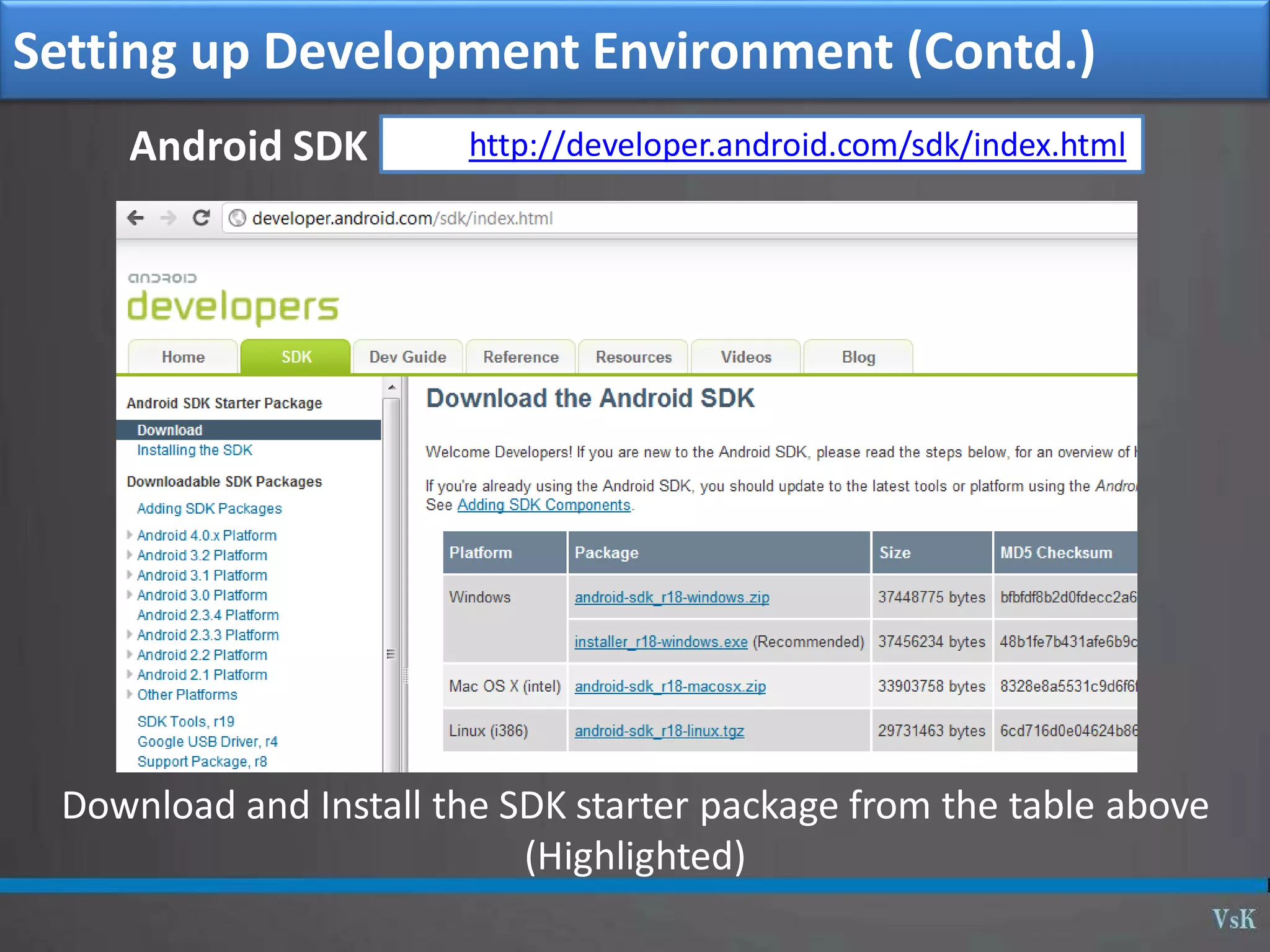Open the Android 3.1 Platform link
This screenshot has height=952, width=1270.
click(202, 575)
